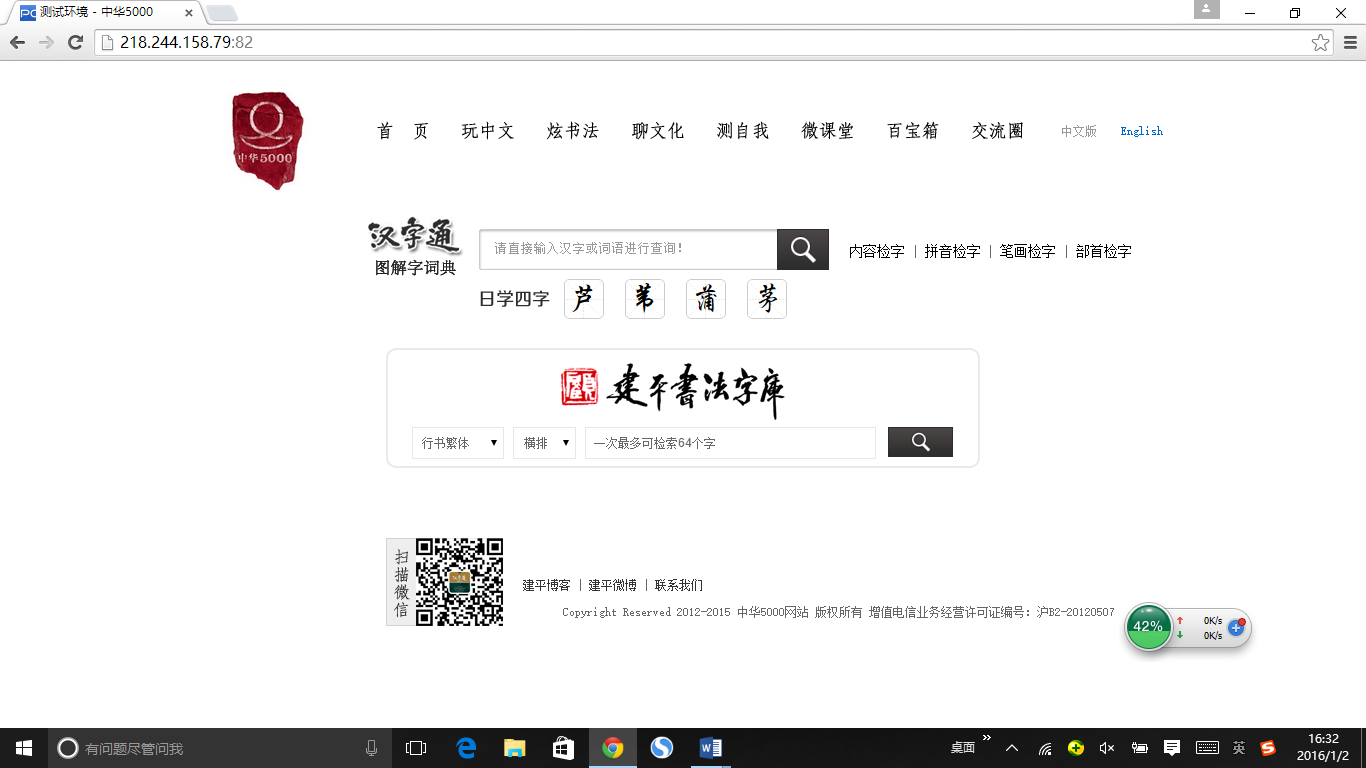Open the Action Center notification icon
The image size is (1366, 768).
[x=1172, y=748]
